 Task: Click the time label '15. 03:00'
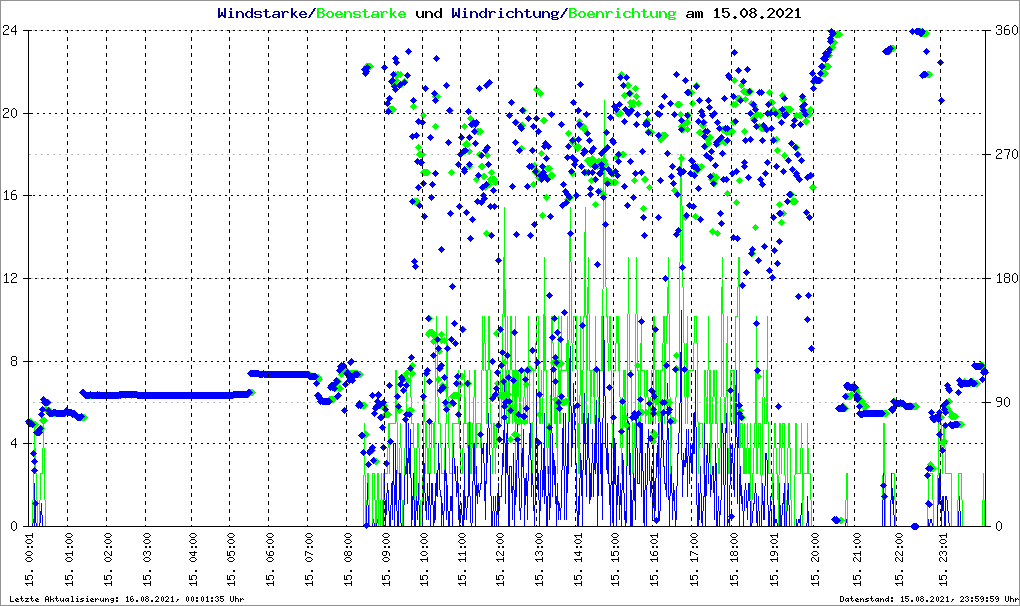(x=146, y=559)
